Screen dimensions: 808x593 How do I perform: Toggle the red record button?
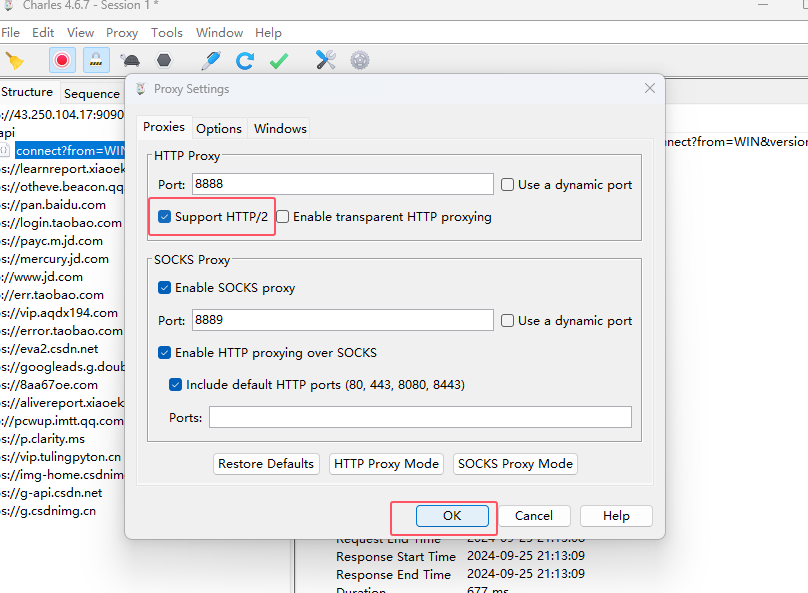tap(62, 60)
